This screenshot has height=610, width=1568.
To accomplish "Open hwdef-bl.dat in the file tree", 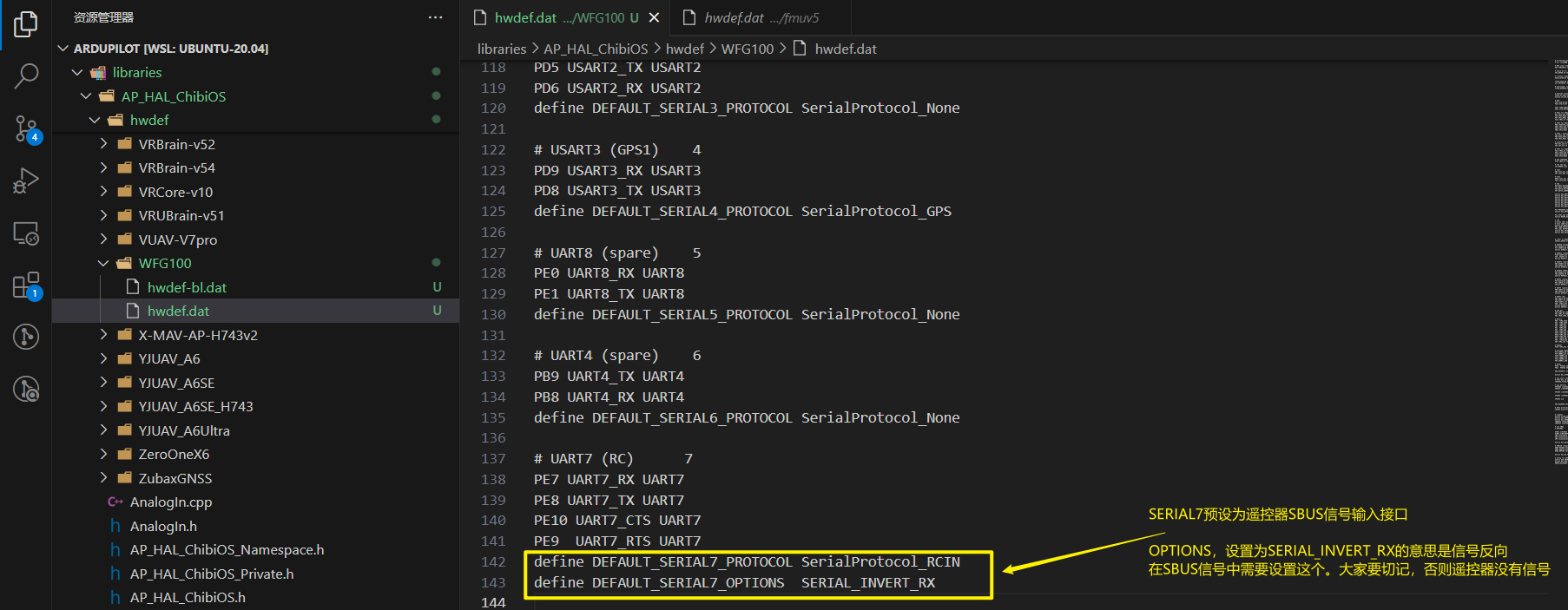I will pos(187,287).
